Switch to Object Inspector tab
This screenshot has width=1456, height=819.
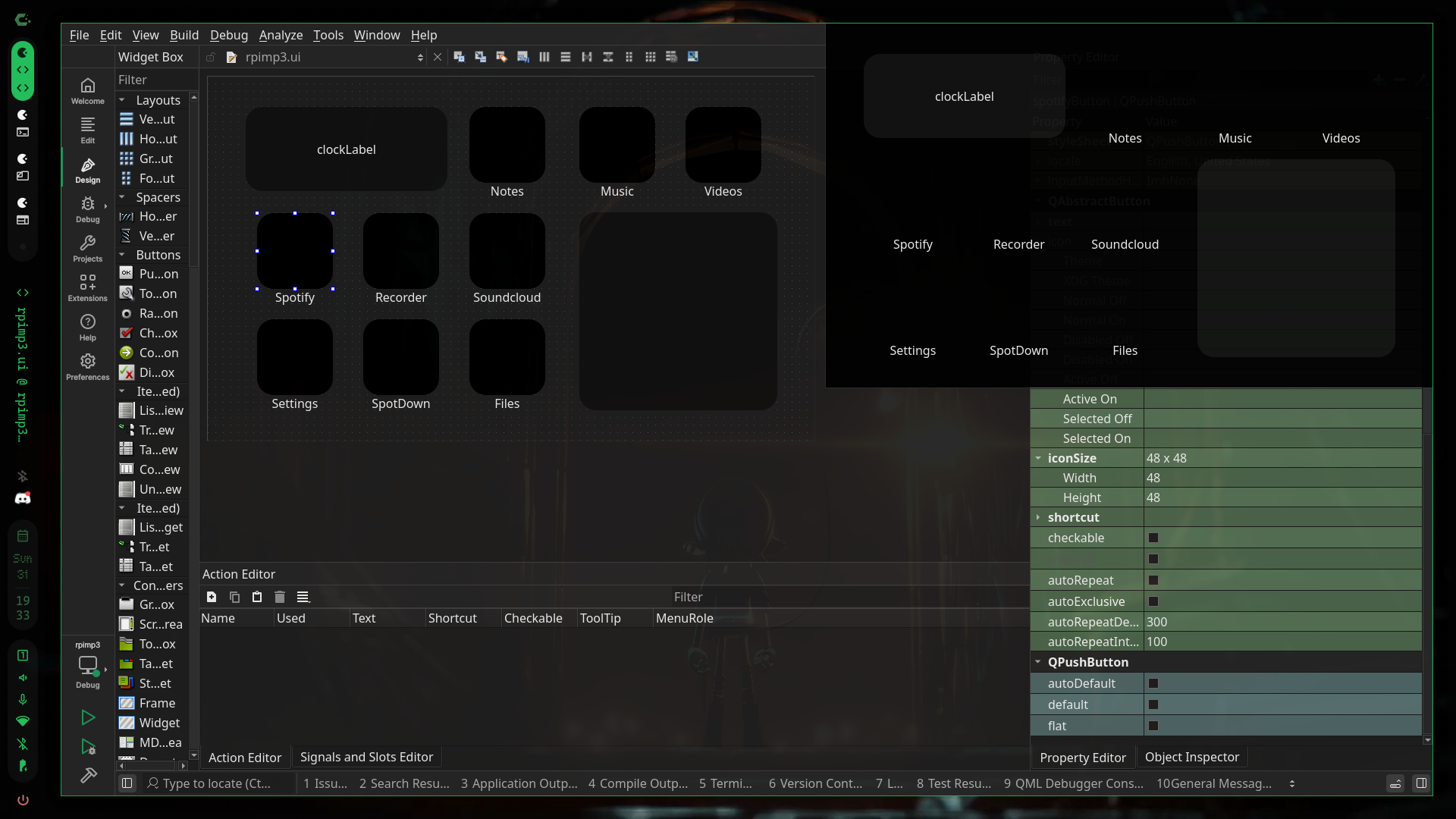[x=1191, y=757]
